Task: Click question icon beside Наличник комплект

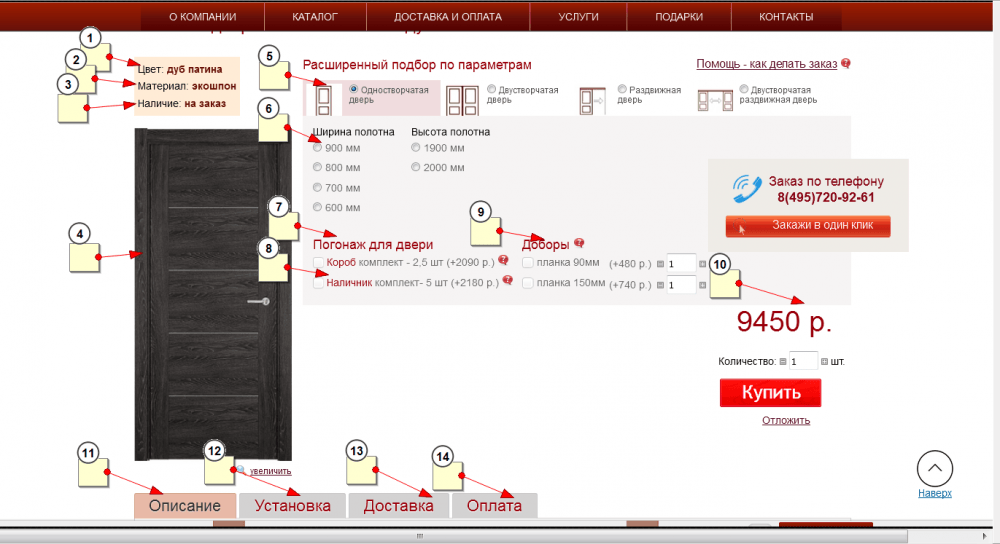Action: pos(507,282)
